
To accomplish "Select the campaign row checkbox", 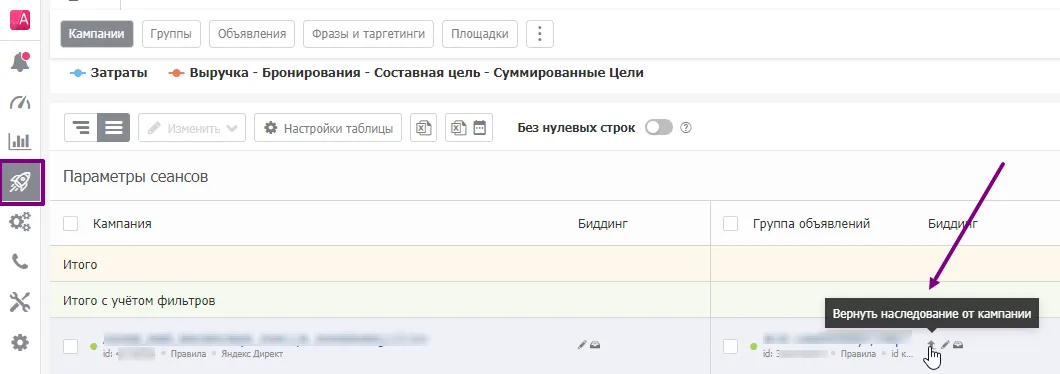I will point(70,346).
